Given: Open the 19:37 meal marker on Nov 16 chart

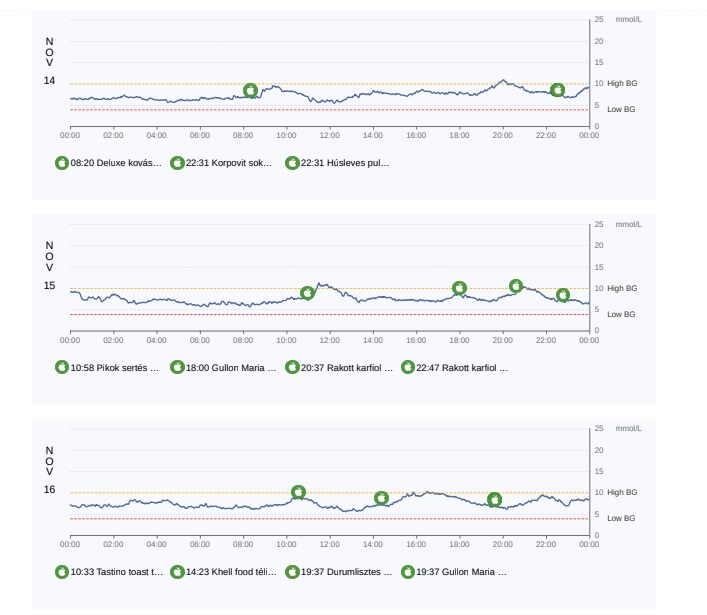Looking at the screenshot, I should (494, 499).
